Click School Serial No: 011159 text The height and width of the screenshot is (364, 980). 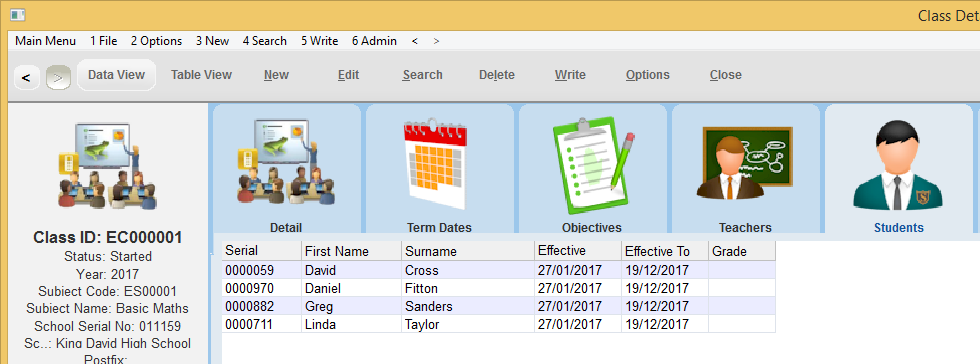click(108, 326)
